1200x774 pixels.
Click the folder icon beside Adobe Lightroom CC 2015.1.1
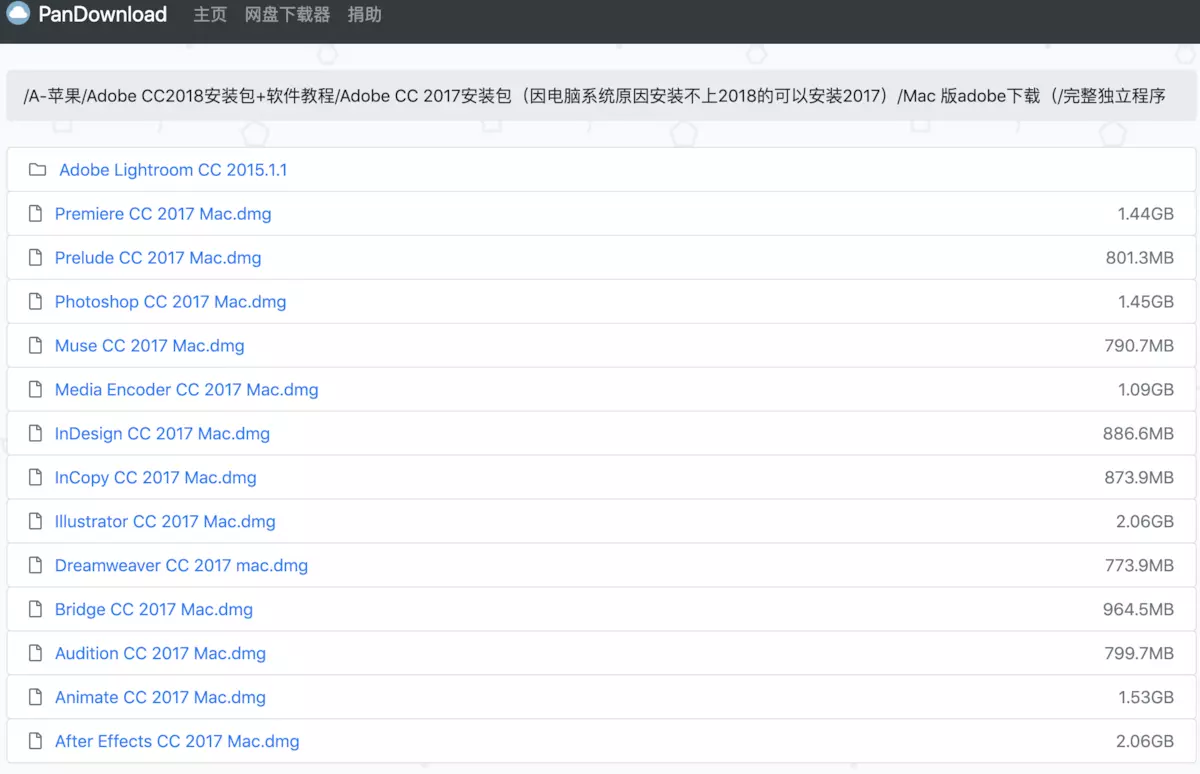coord(38,170)
